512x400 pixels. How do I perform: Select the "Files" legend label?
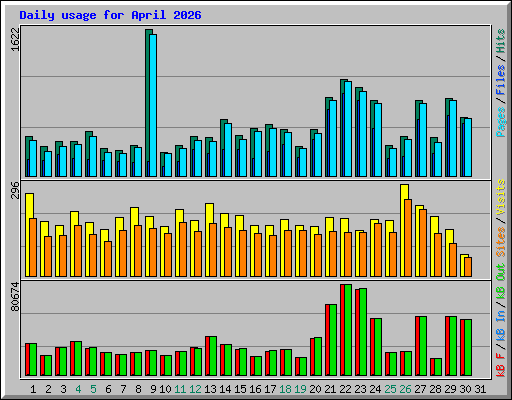coord(501,80)
